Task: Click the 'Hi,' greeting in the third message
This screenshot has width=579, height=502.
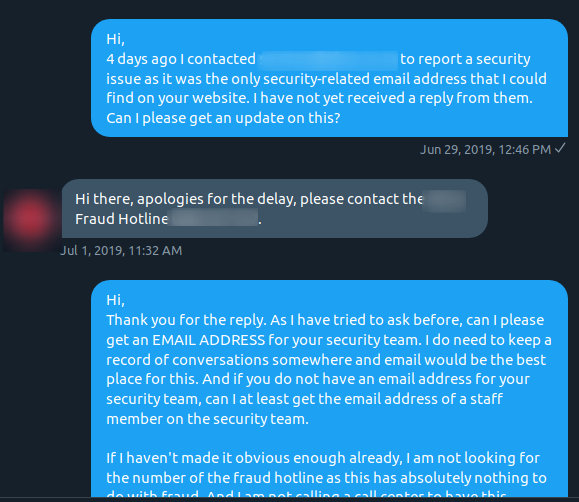Action: click(x=115, y=300)
